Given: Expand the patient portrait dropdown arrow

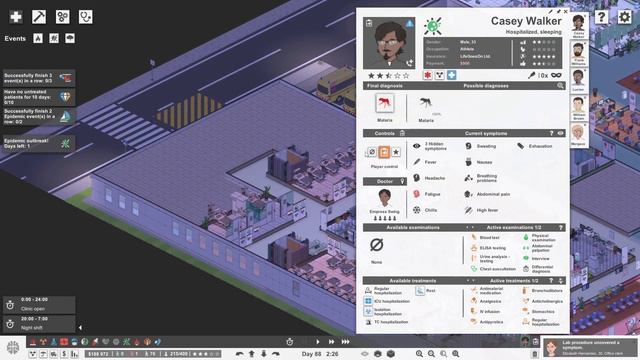Looking at the screenshot, I should [x=389, y=64].
